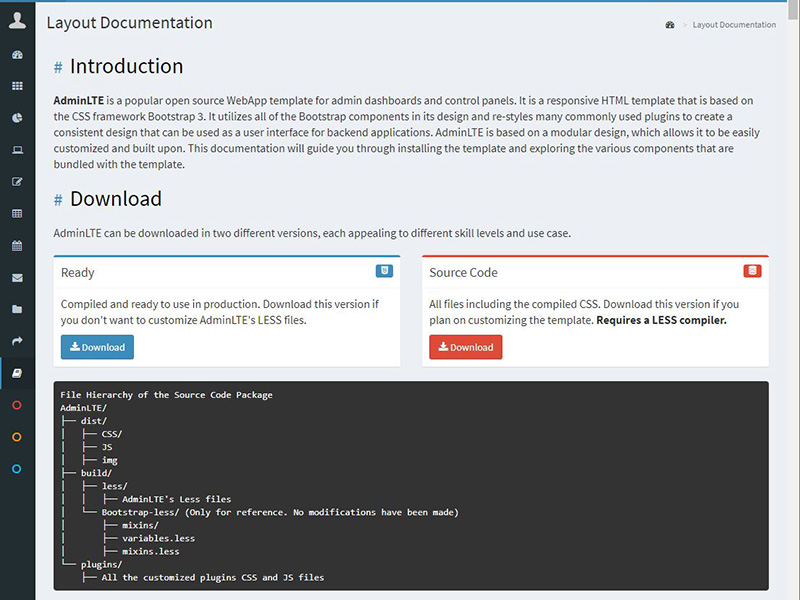The width and height of the screenshot is (800, 600).
Task: Click the share arrow multilevel icon in the sidebar
Action: click(x=17, y=341)
